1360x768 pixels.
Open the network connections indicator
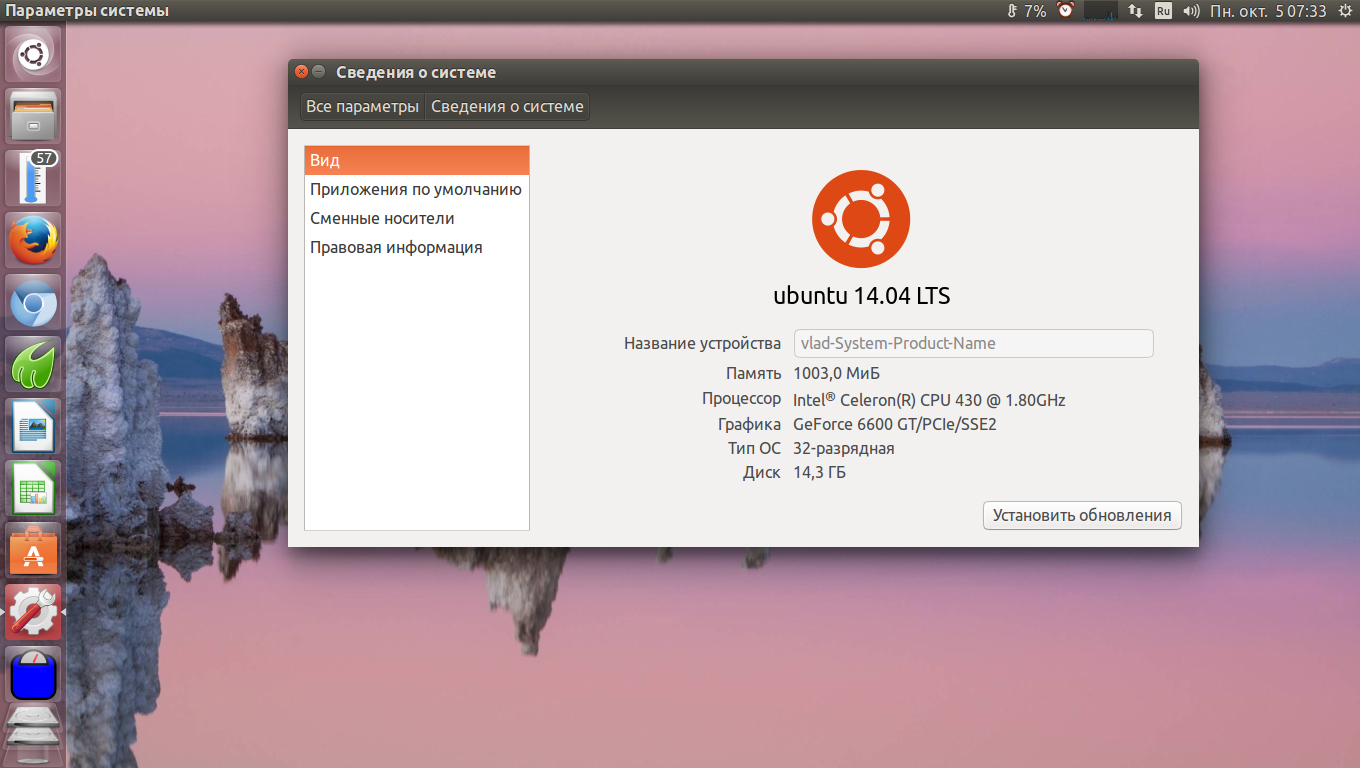[1135, 11]
